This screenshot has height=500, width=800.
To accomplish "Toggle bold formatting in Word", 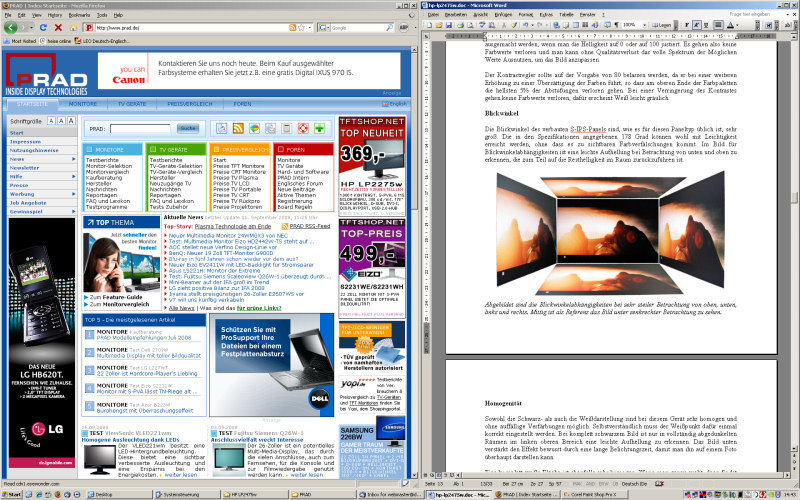I will pyautogui.click(x=687, y=24).
